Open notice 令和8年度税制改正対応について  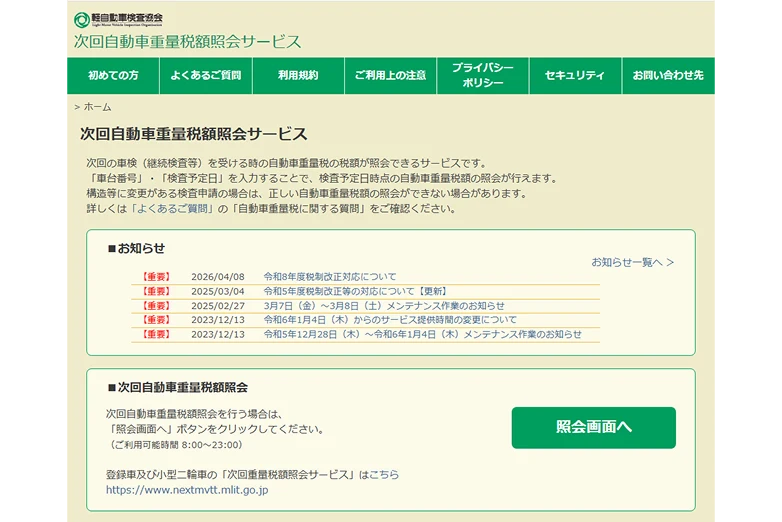[x=330, y=277]
